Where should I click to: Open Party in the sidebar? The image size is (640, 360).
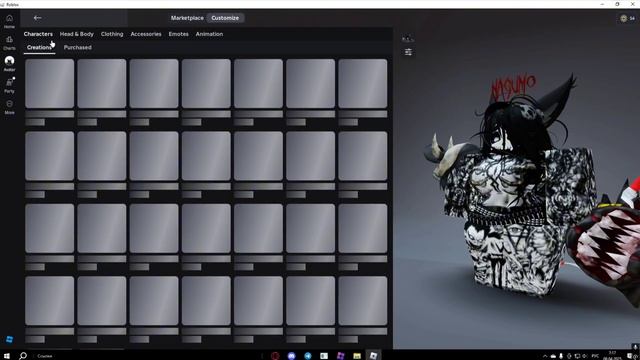click(x=9, y=86)
